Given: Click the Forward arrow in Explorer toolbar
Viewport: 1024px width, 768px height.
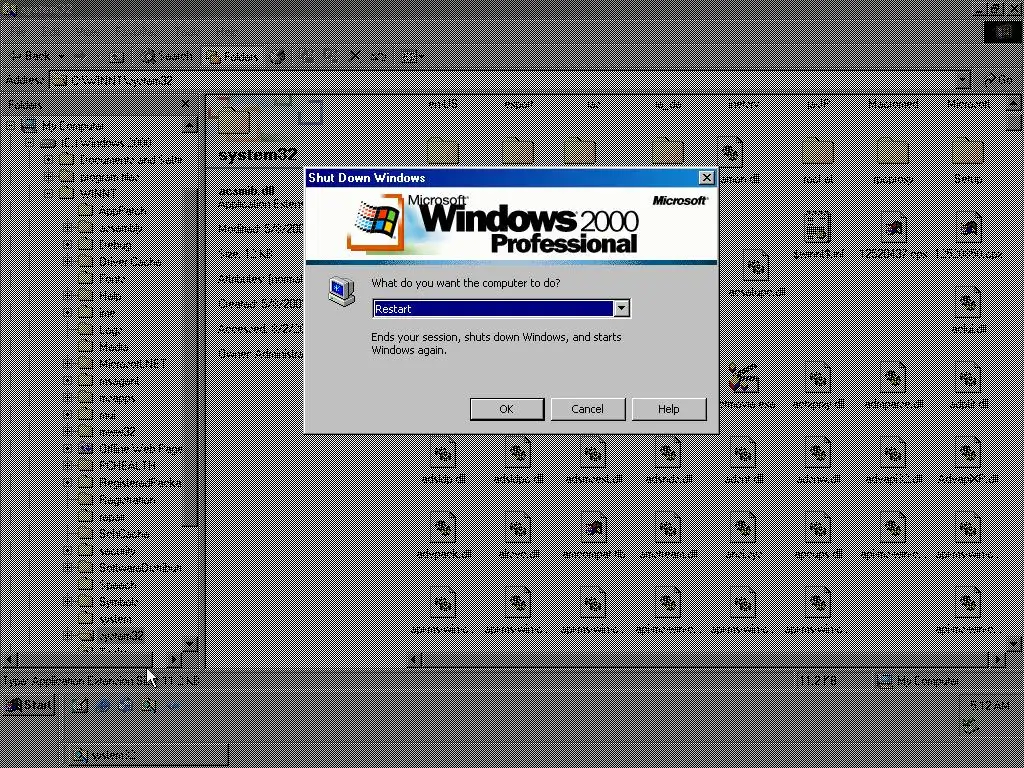Looking at the screenshot, I should pyautogui.click(x=81, y=56).
